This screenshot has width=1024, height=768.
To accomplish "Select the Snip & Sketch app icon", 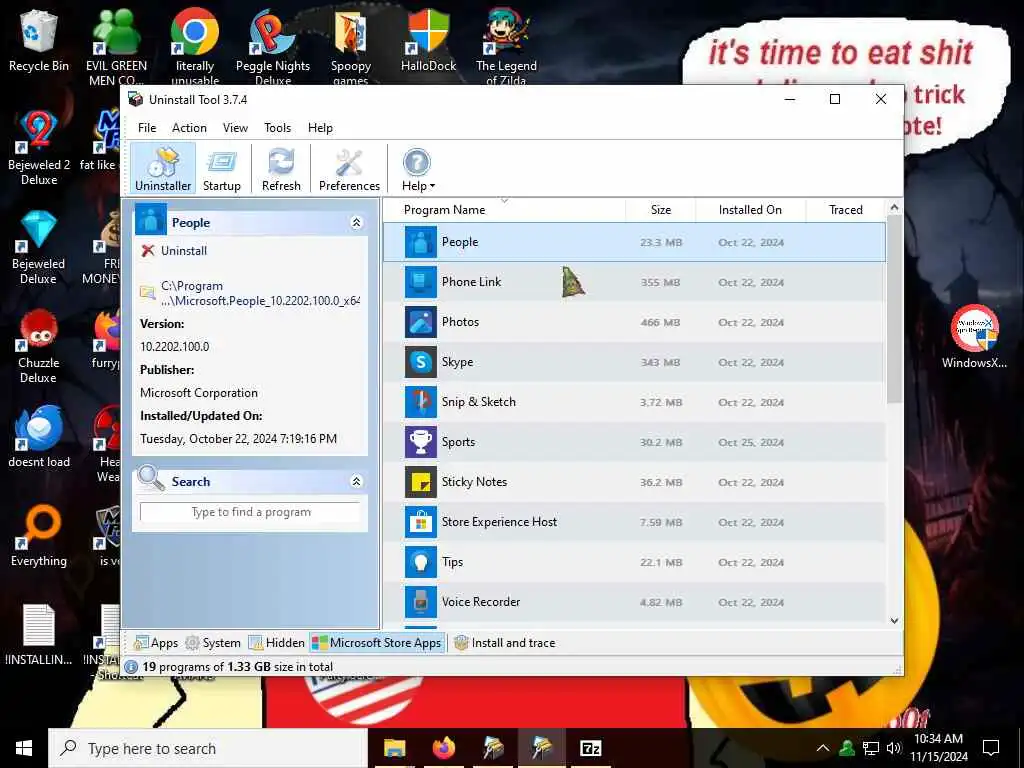I will (421, 402).
